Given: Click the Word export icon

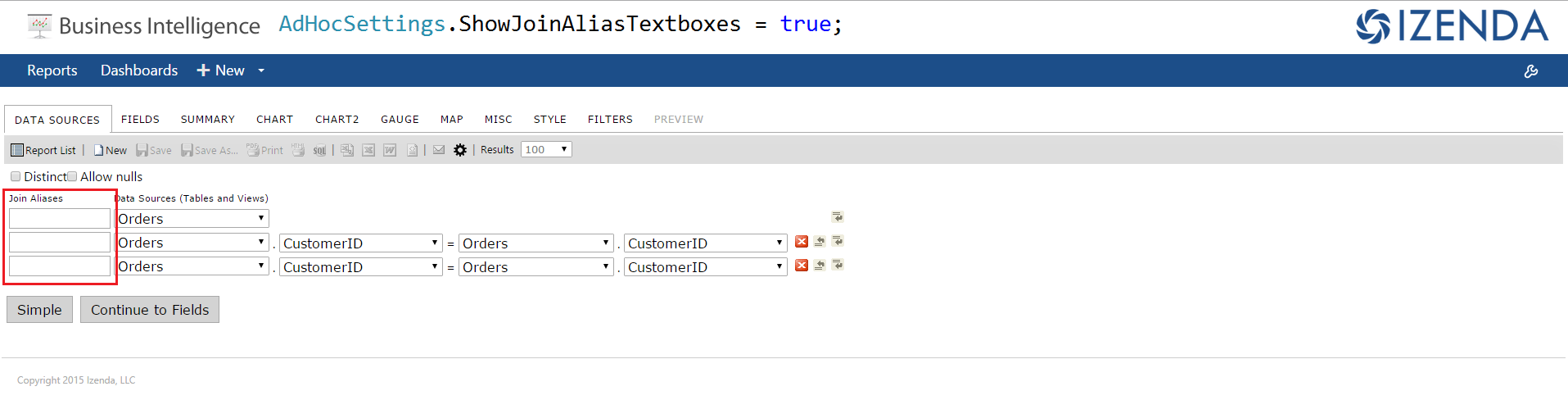Looking at the screenshot, I should (390, 150).
